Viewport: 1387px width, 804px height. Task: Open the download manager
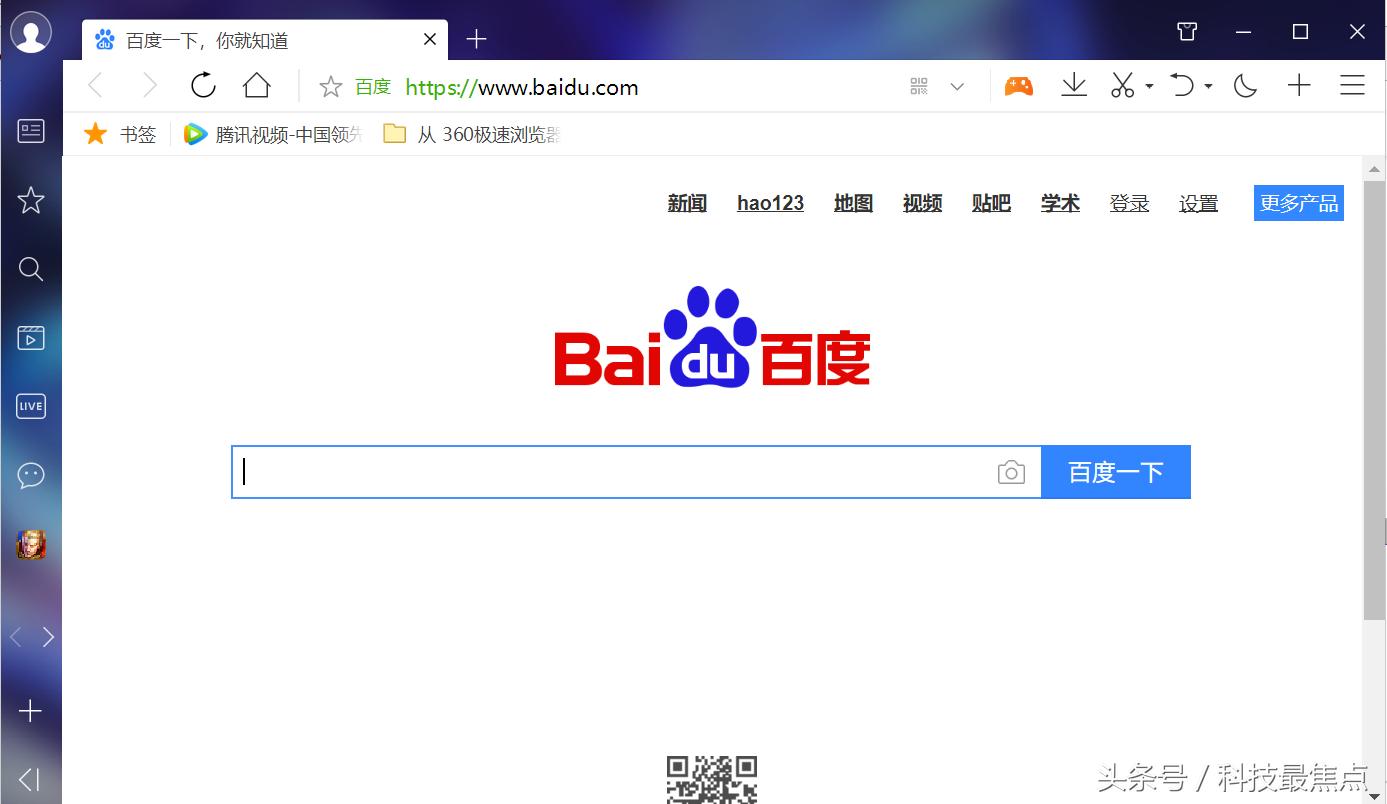pyautogui.click(x=1074, y=85)
